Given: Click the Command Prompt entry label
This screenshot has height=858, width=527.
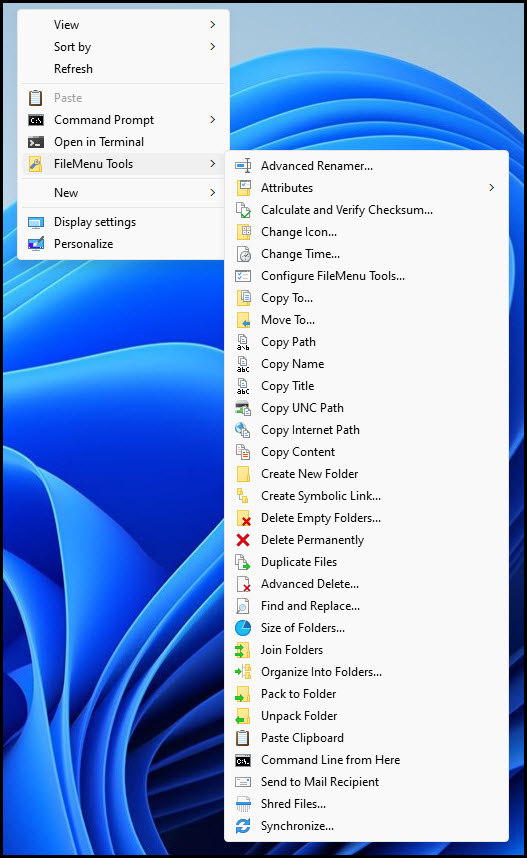Looking at the screenshot, I should [104, 120].
